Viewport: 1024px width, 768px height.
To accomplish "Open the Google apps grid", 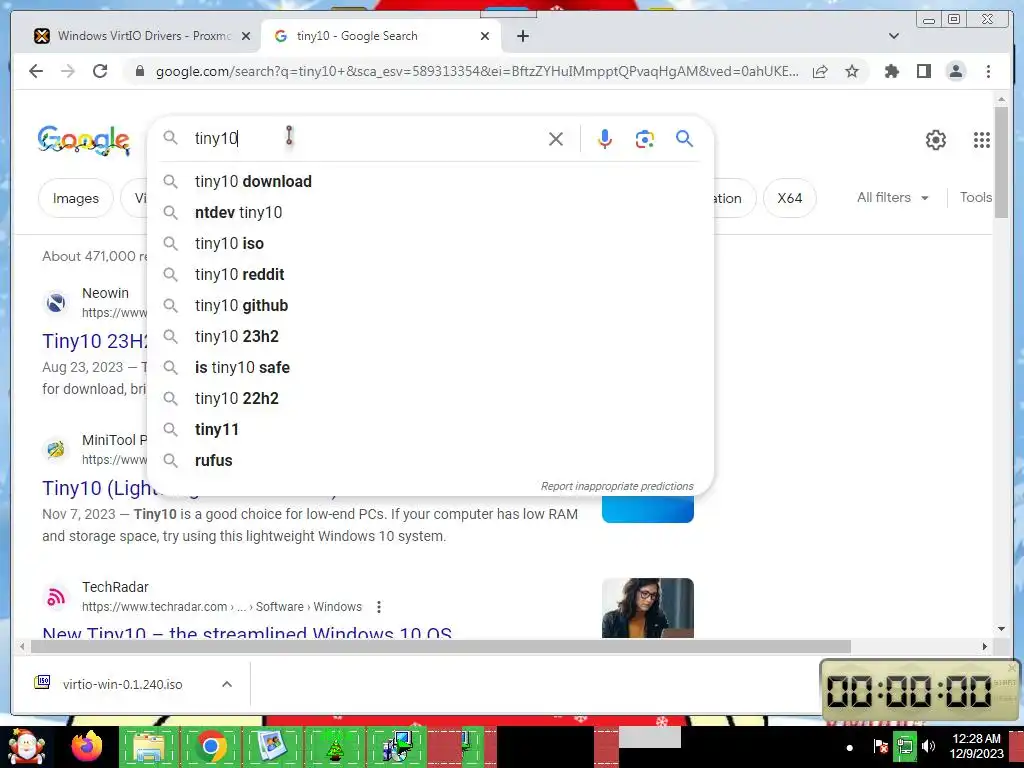I will pos(982,140).
